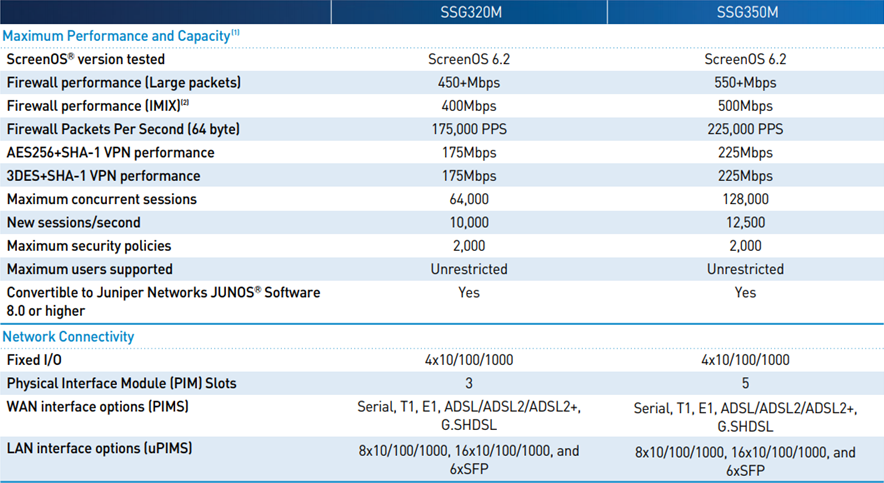Click Maximum security policies label
This screenshot has width=884, height=483.
[89, 246]
